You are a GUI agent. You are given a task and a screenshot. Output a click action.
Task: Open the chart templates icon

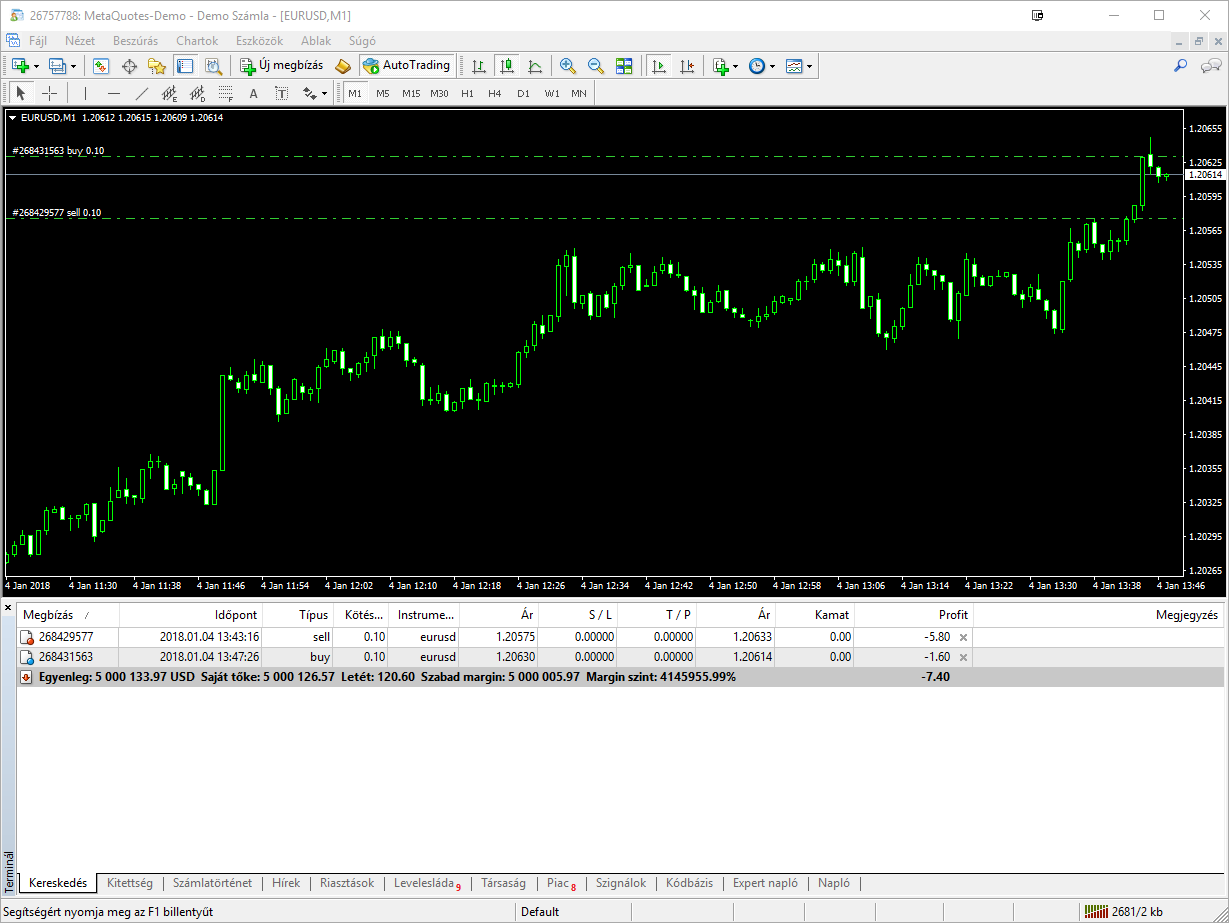(794, 66)
